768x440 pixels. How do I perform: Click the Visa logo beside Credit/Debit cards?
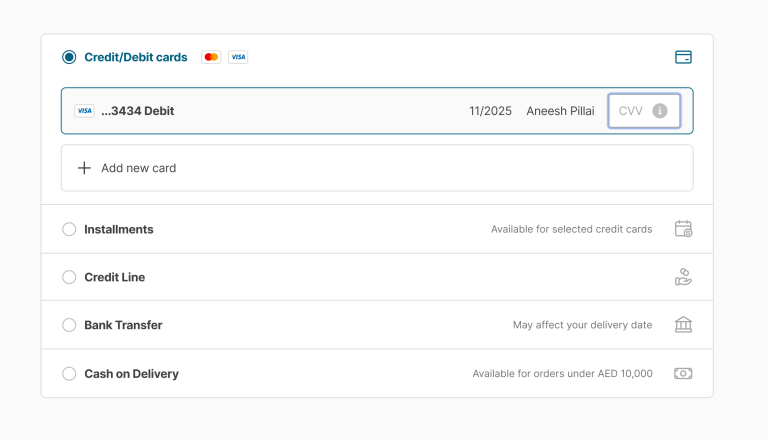point(238,57)
